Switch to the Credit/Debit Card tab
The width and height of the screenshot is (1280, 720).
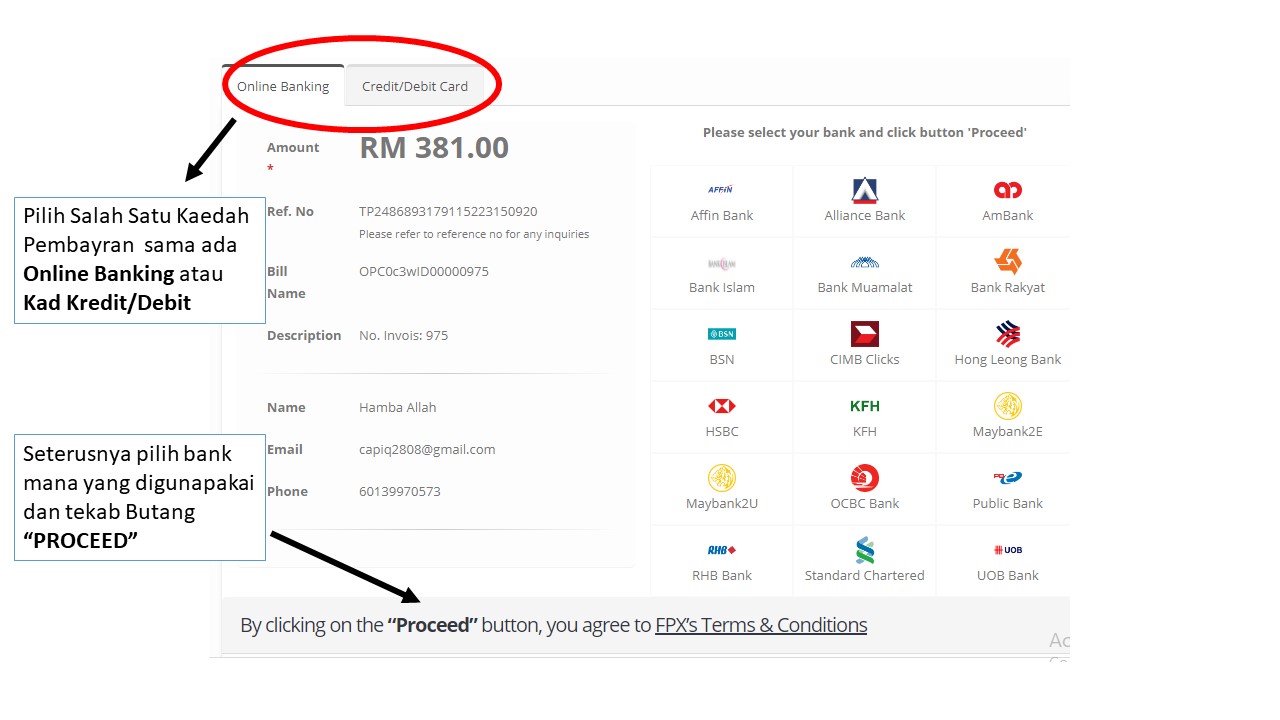[x=415, y=86]
